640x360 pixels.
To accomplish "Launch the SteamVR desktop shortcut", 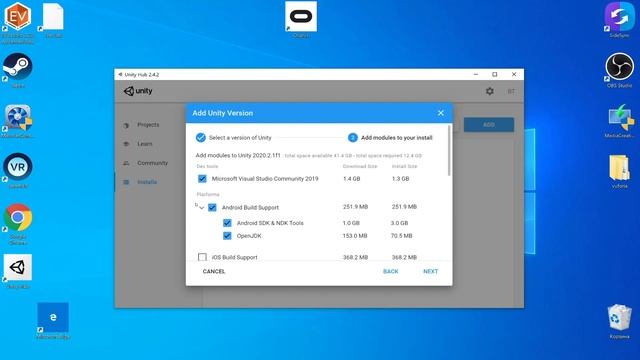I will click(18, 167).
